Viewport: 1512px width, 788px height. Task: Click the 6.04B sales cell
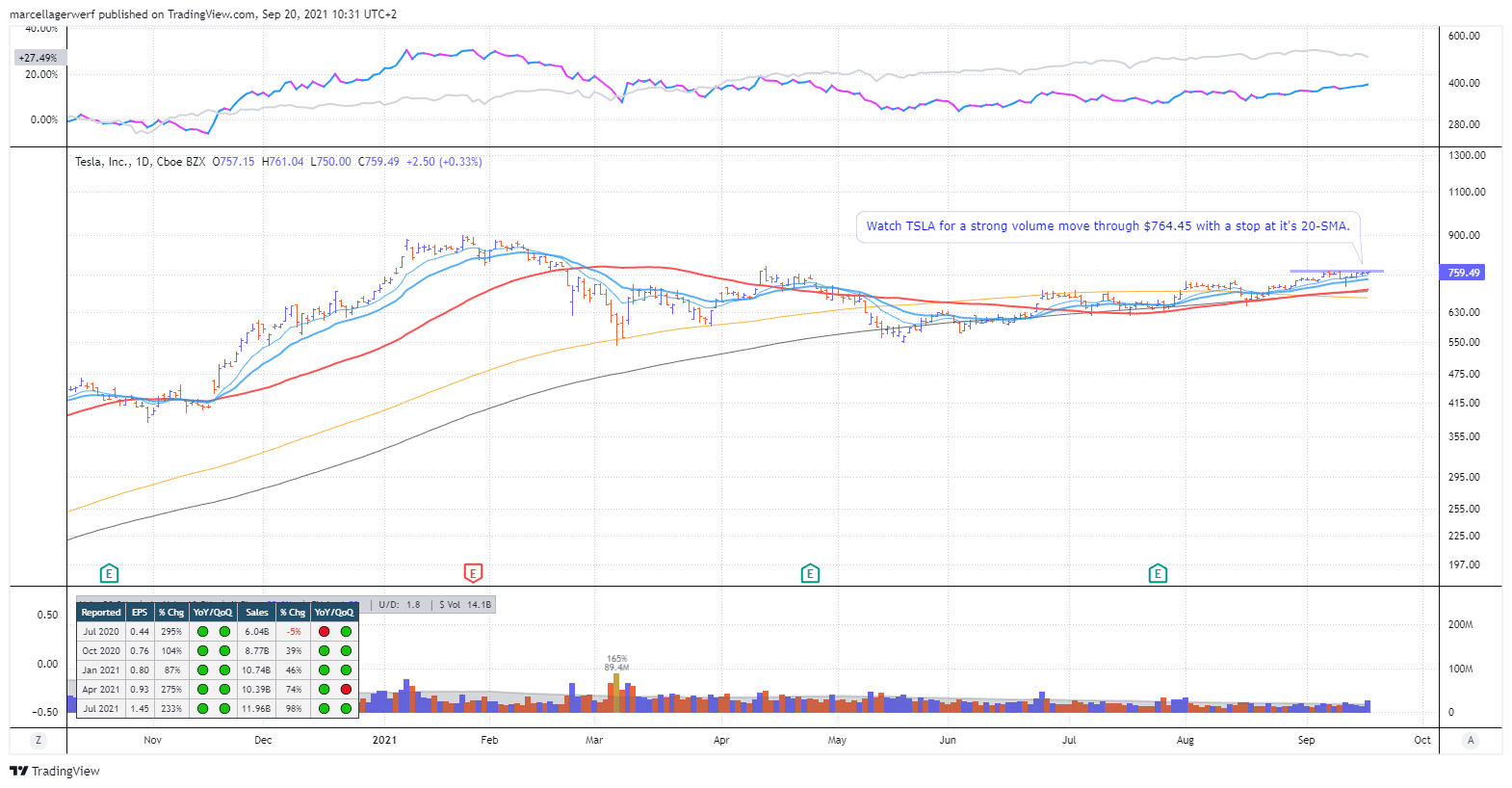257,632
